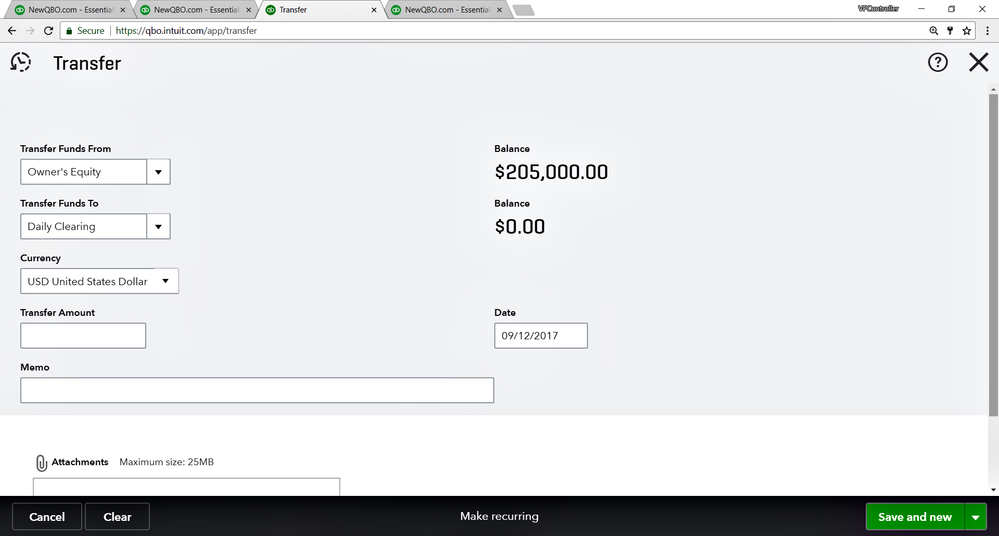Click the zoom magnifier icon in address bar
The width and height of the screenshot is (999, 536).
point(933,31)
